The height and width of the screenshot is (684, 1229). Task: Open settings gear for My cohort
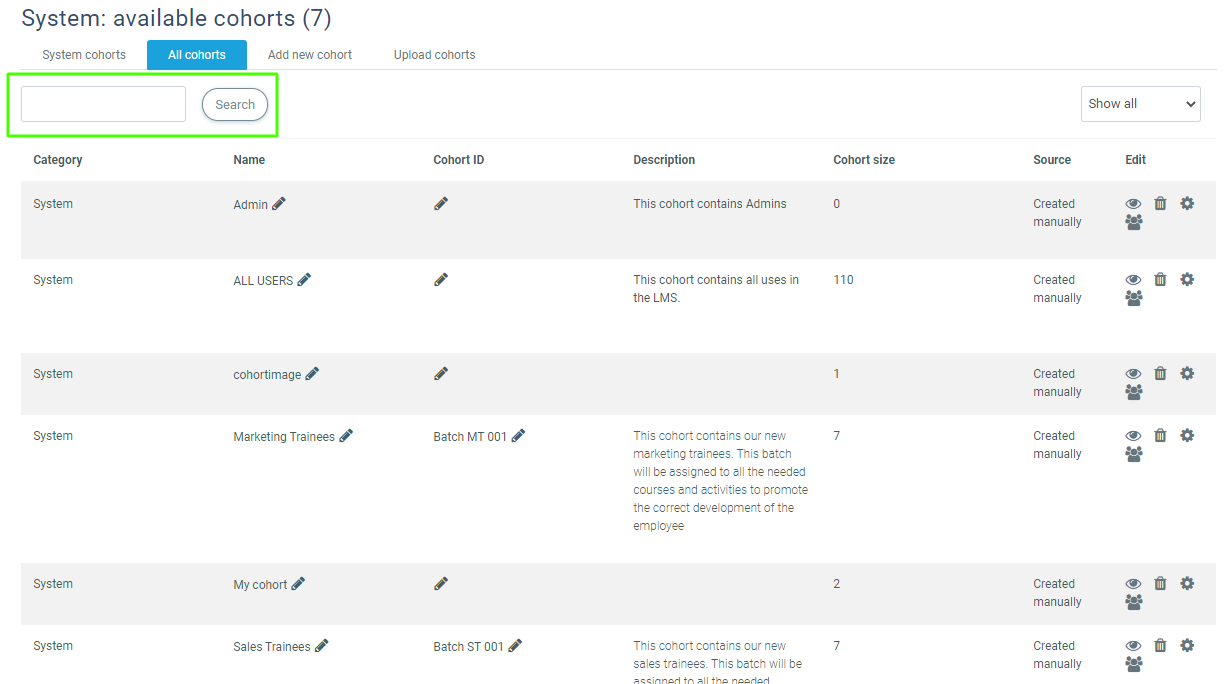pos(1187,584)
